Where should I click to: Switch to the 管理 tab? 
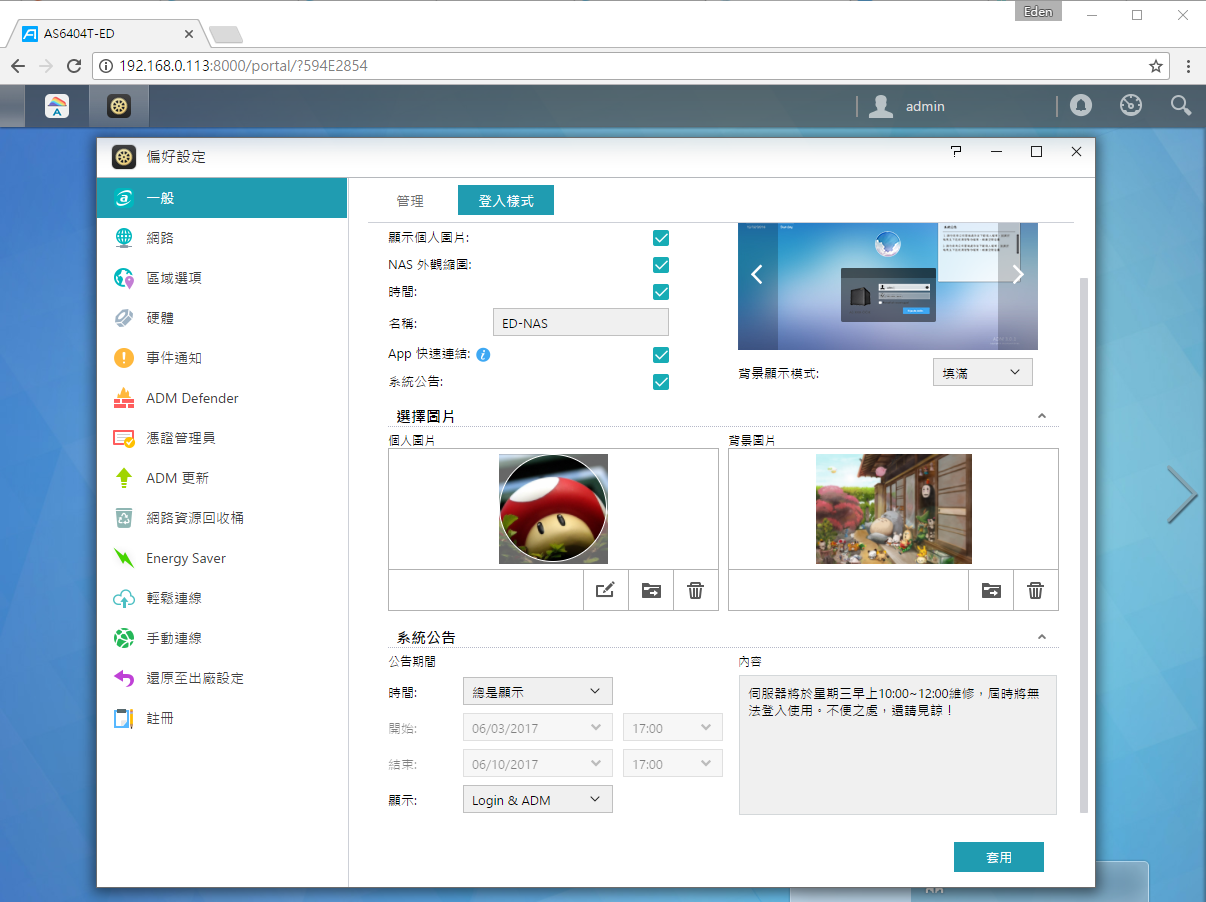coord(410,201)
